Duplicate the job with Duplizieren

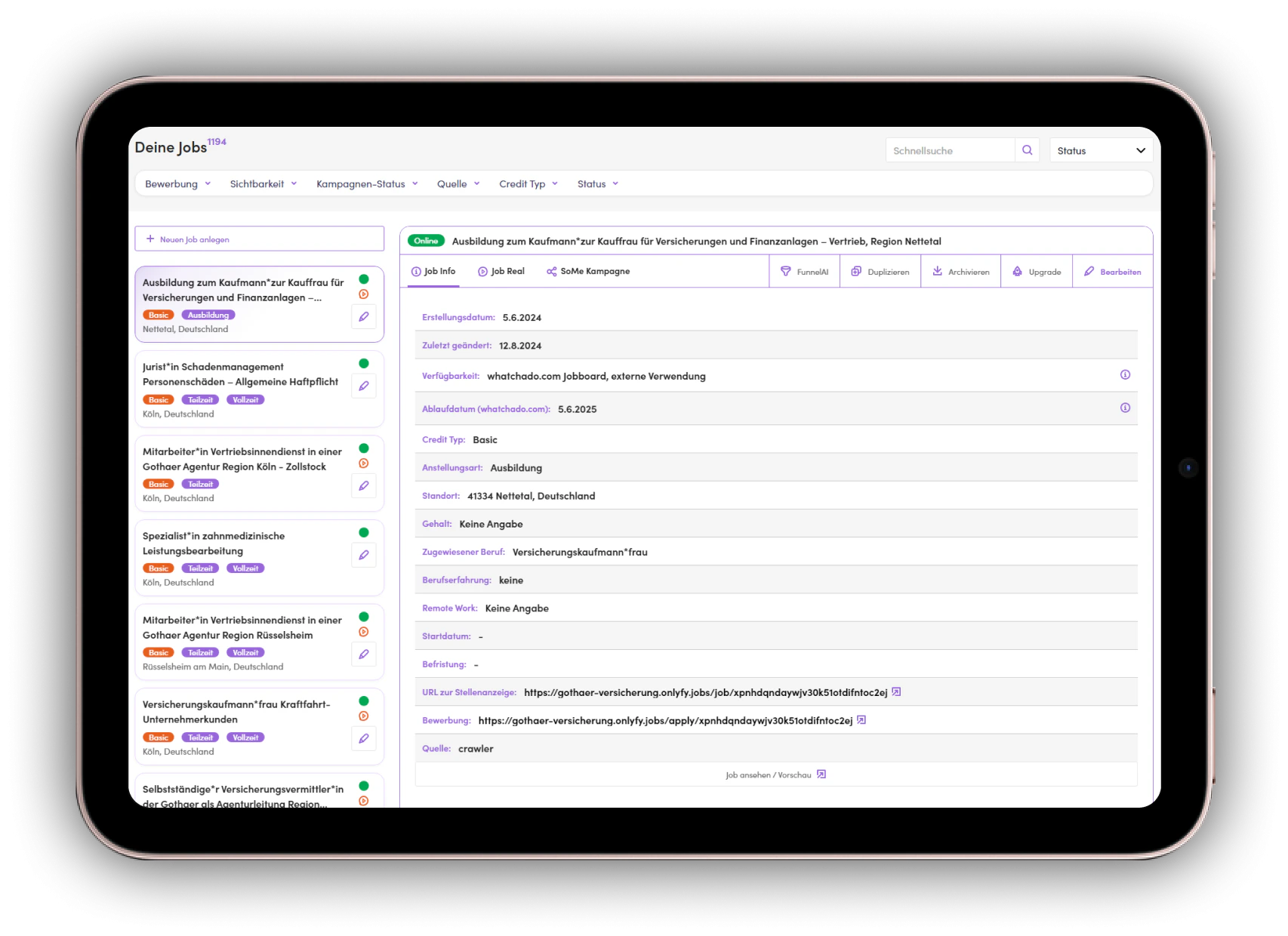click(880, 272)
